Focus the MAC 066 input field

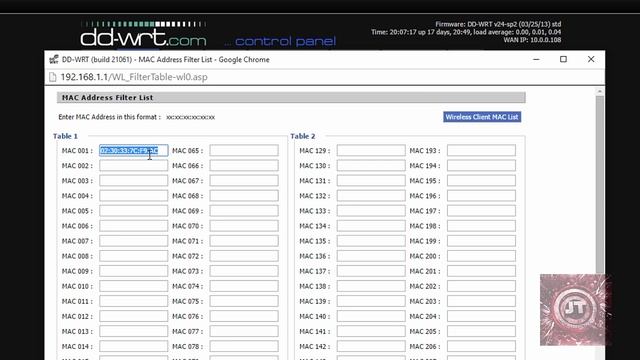pos(244,166)
